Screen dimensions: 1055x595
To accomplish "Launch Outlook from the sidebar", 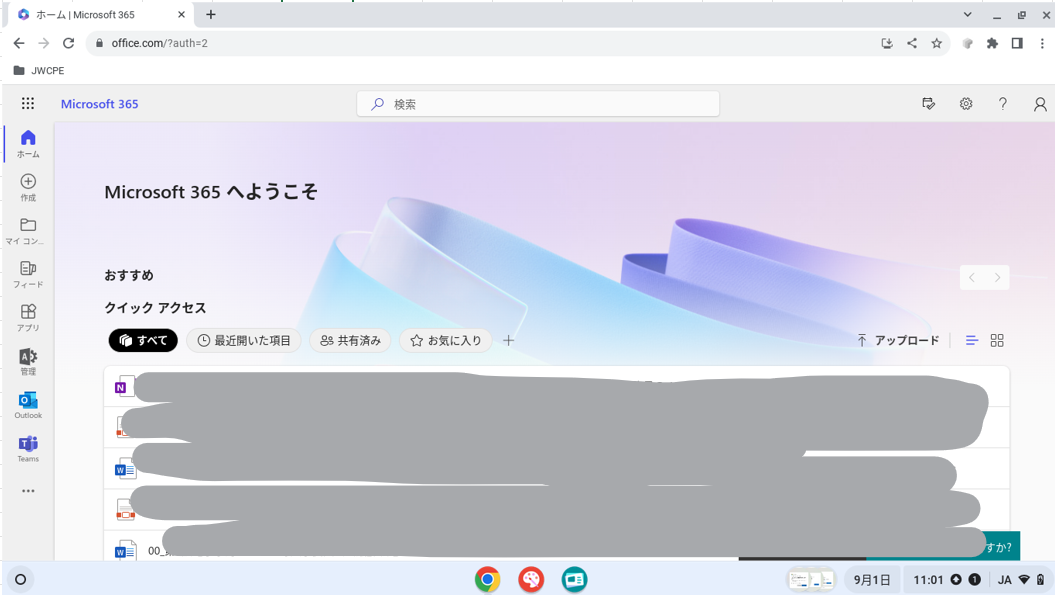I will 28,405.
